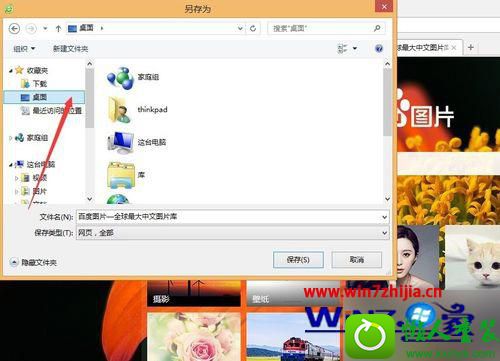Click the Forward navigation arrow
Image resolution: width=500 pixels, height=361 pixels.
point(31,29)
